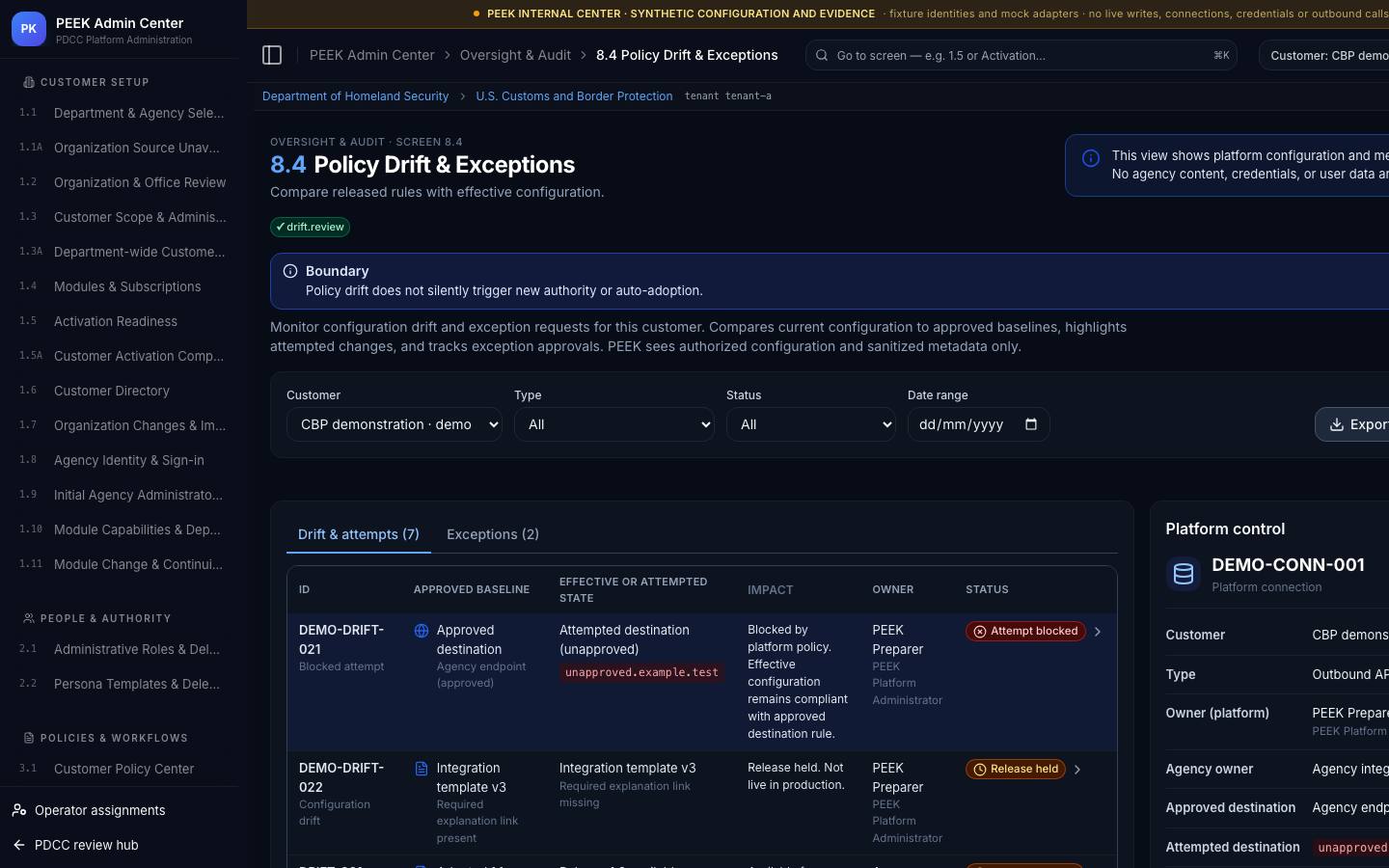Open Organization & Office Review in sidebar

coord(123,182)
